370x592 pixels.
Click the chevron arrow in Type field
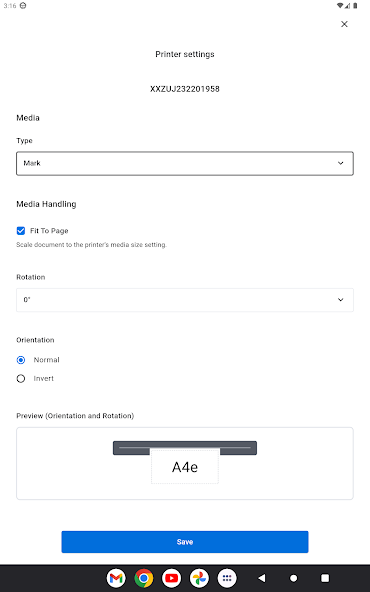pos(341,163)
